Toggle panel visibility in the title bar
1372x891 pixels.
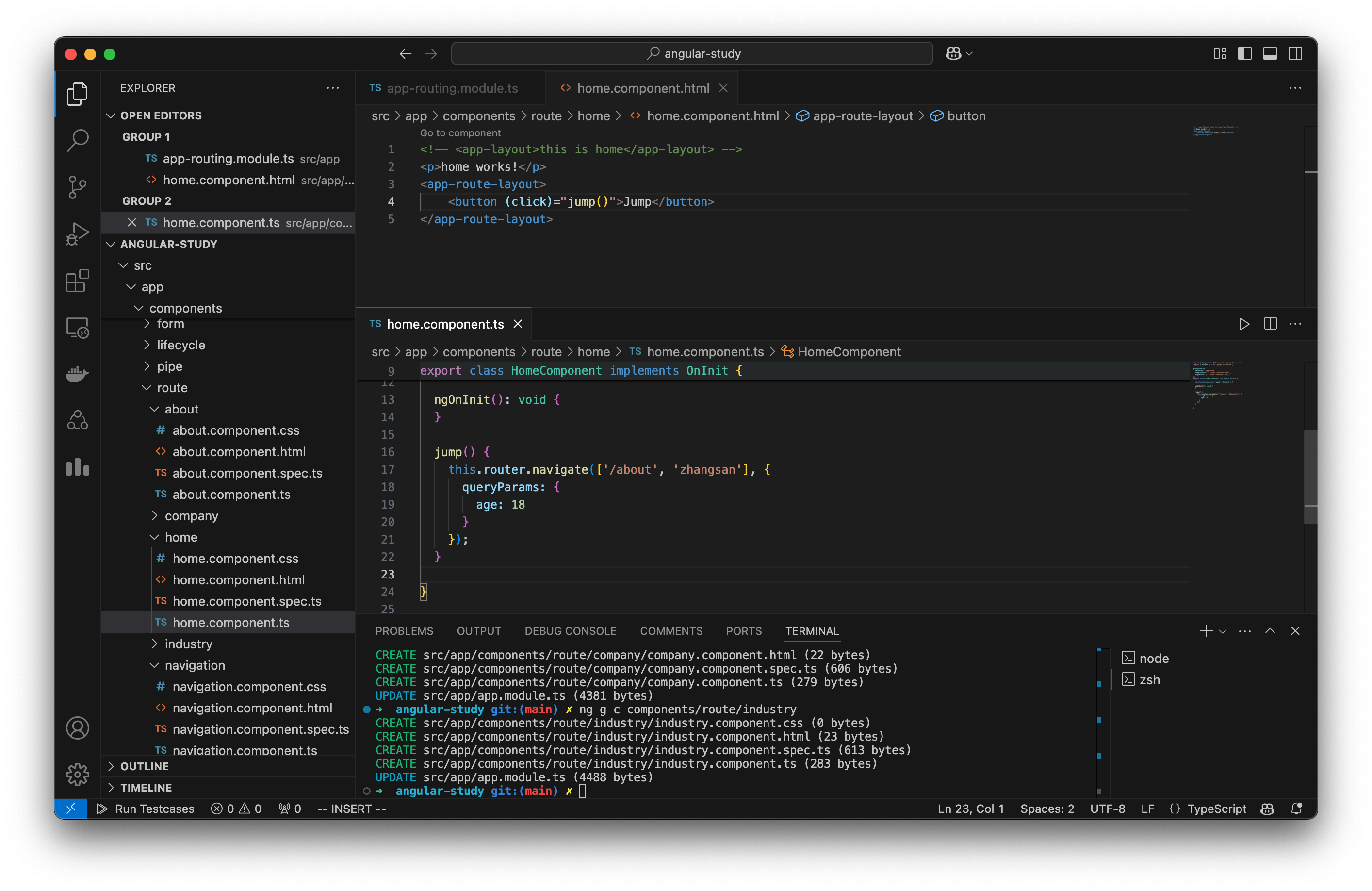coord(1271,53)
